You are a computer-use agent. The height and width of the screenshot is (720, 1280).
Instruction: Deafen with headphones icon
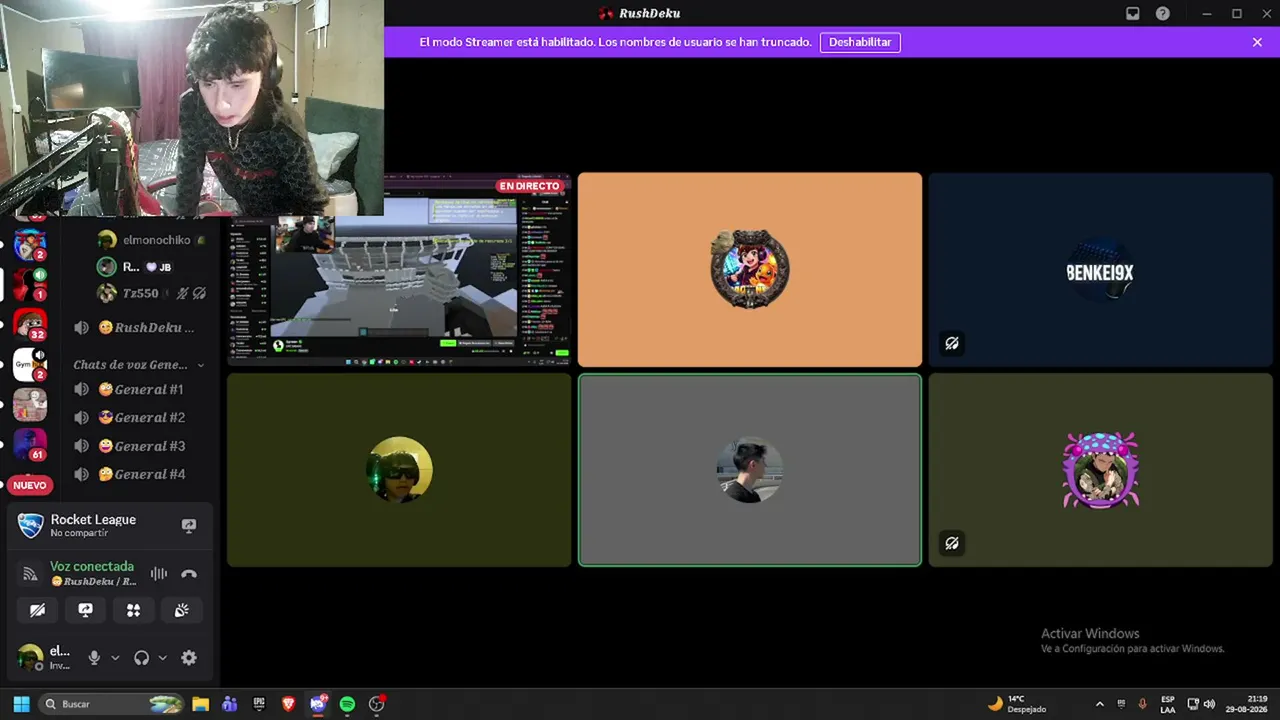coord(141,657)
